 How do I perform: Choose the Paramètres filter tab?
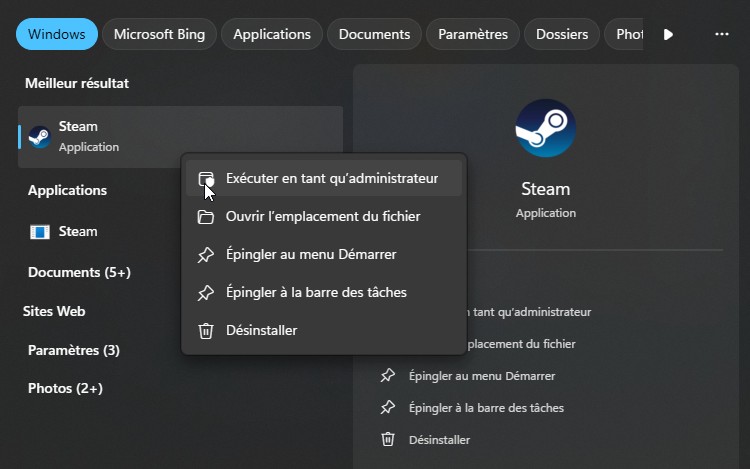[x=473, y=34]
